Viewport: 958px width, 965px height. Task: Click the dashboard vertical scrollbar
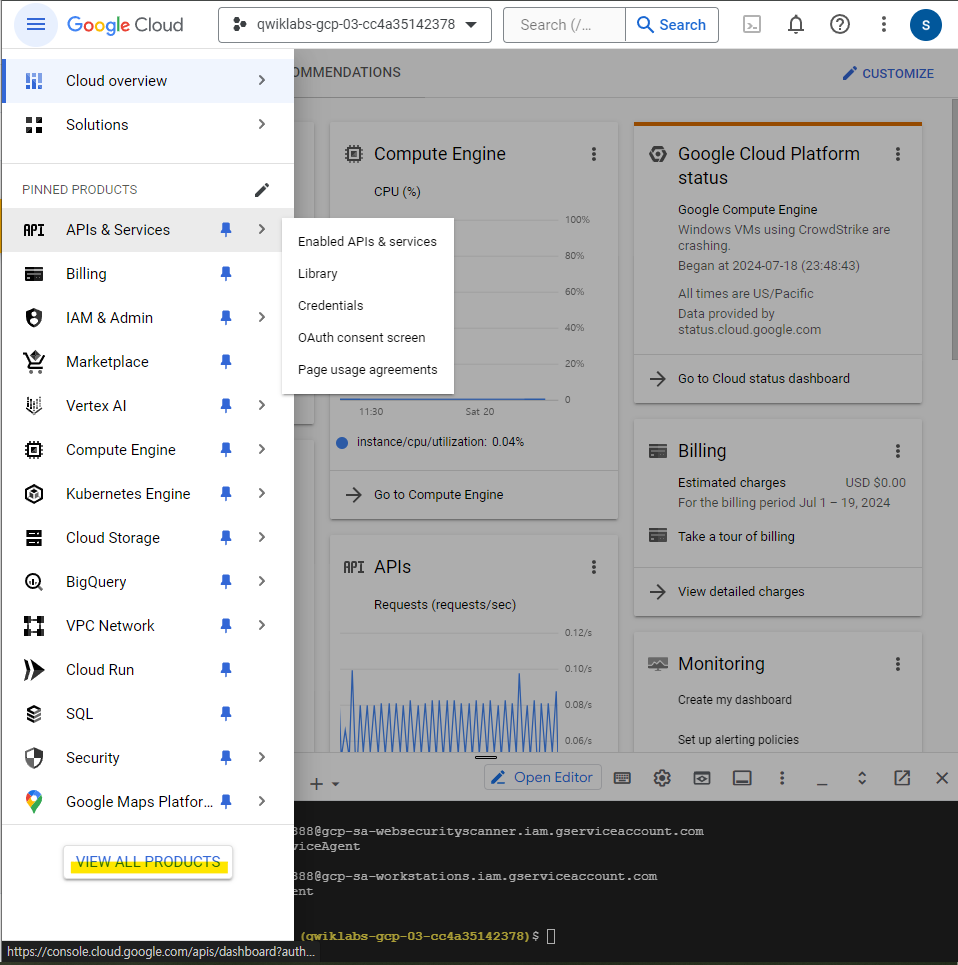point(954,228)
